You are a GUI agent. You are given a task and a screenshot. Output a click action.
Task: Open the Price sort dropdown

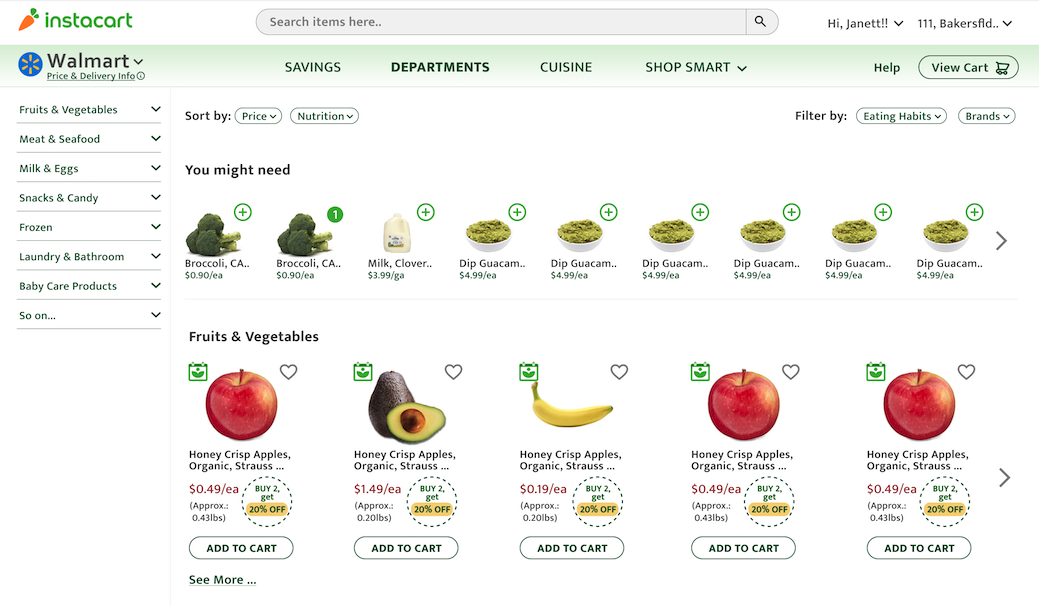tap(258, 116)
